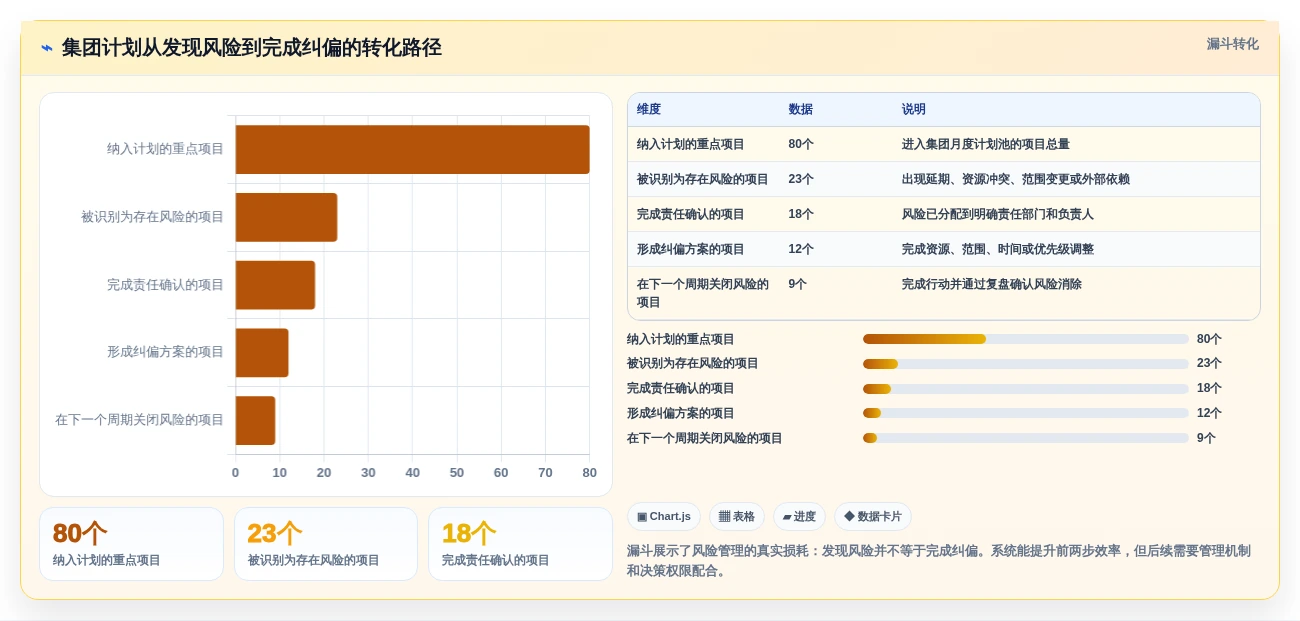Screen dimensions: 1300x621
Task: Click chart axis label 在下一个周期关闭风险的项目
Action: point(140,420)
